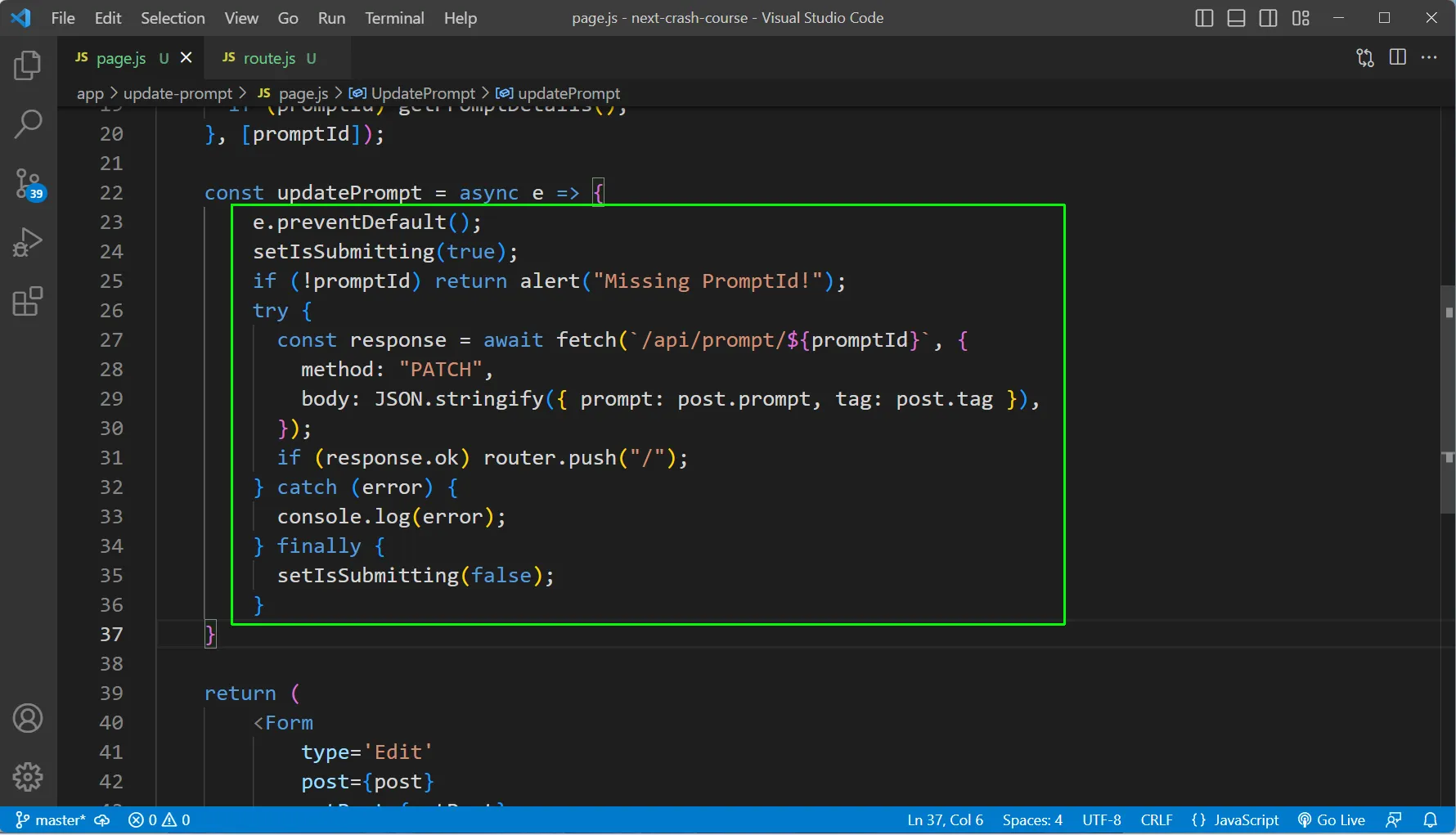The image size is (1456, 835).
Task: Open errors and warnings count in status bar
Action: 160,820
